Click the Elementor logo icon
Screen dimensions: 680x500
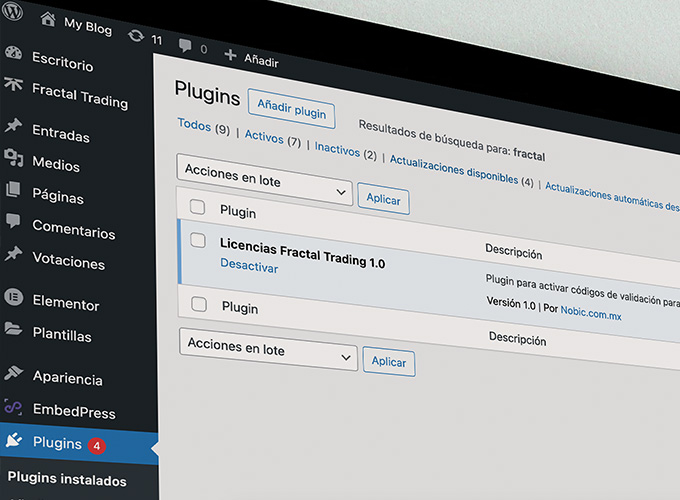(x=14, y=297)
